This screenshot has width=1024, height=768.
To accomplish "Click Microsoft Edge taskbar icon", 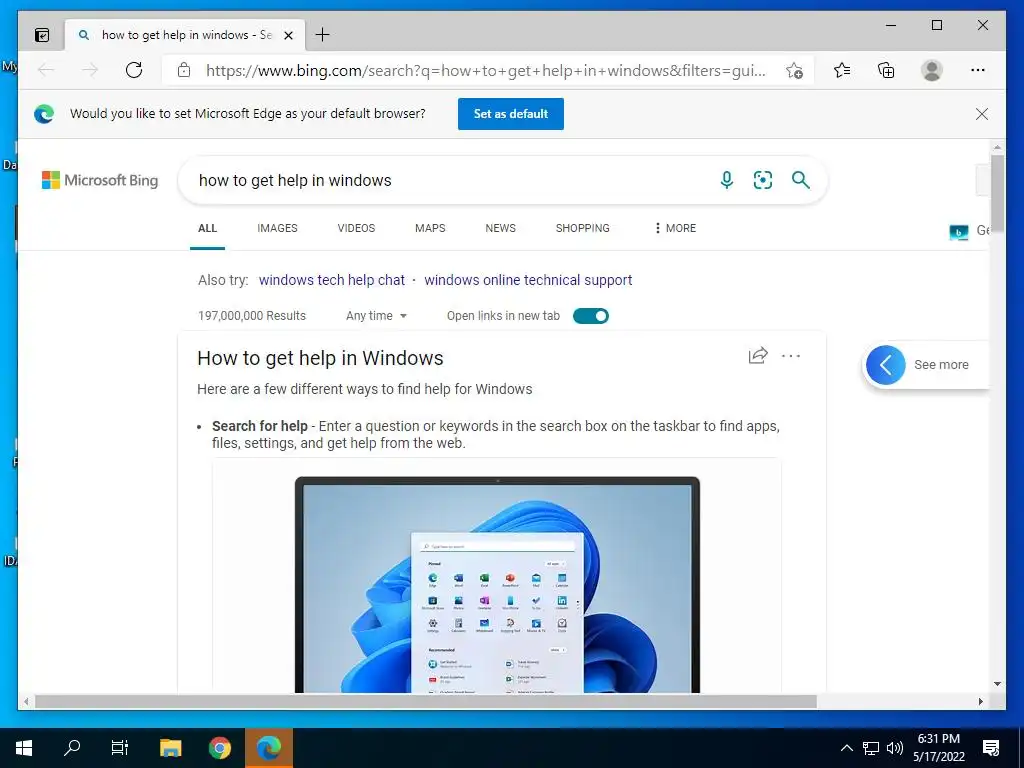I will click(268, 748).
